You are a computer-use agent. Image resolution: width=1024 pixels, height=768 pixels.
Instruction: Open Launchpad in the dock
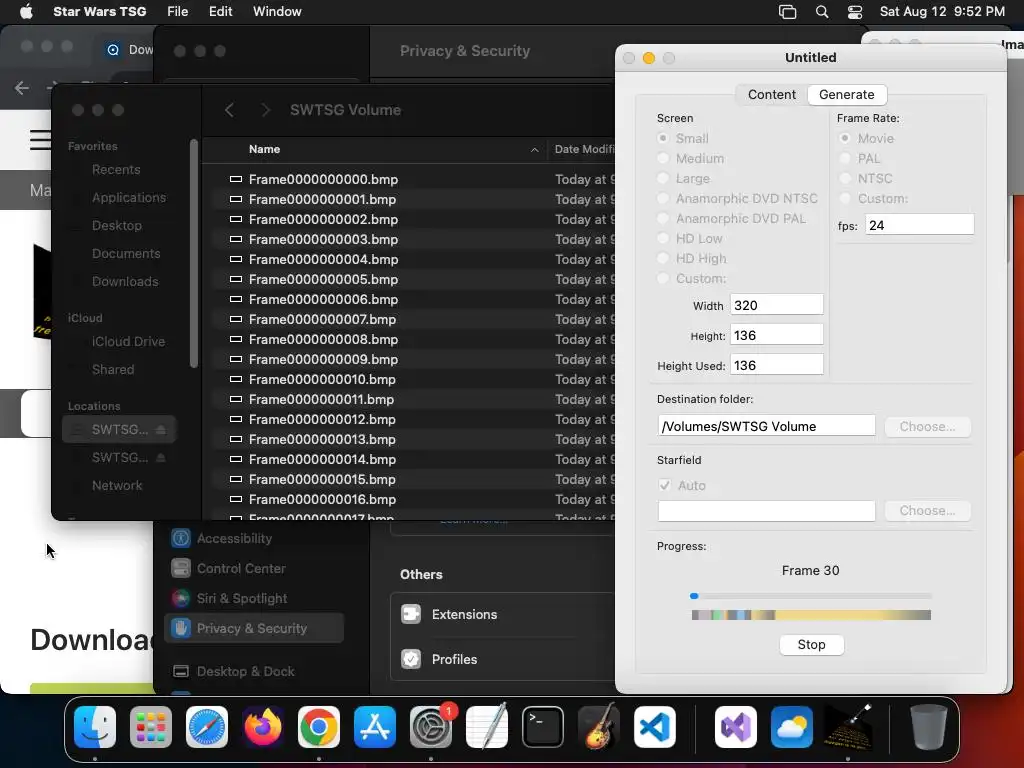click(x=151, y=727)
